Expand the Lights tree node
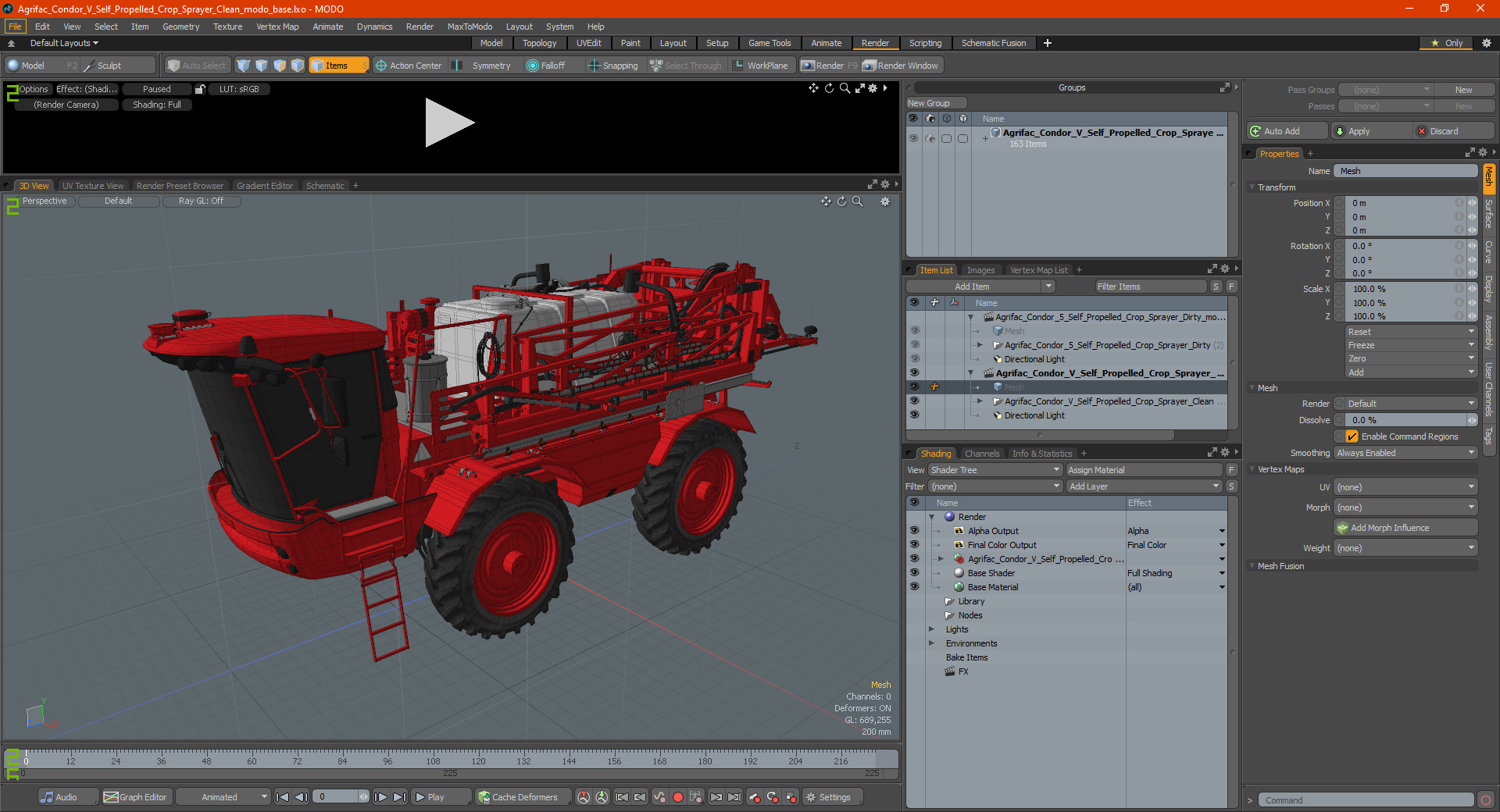This screenshot has height=812, width=1500. (x=931, y=629)
